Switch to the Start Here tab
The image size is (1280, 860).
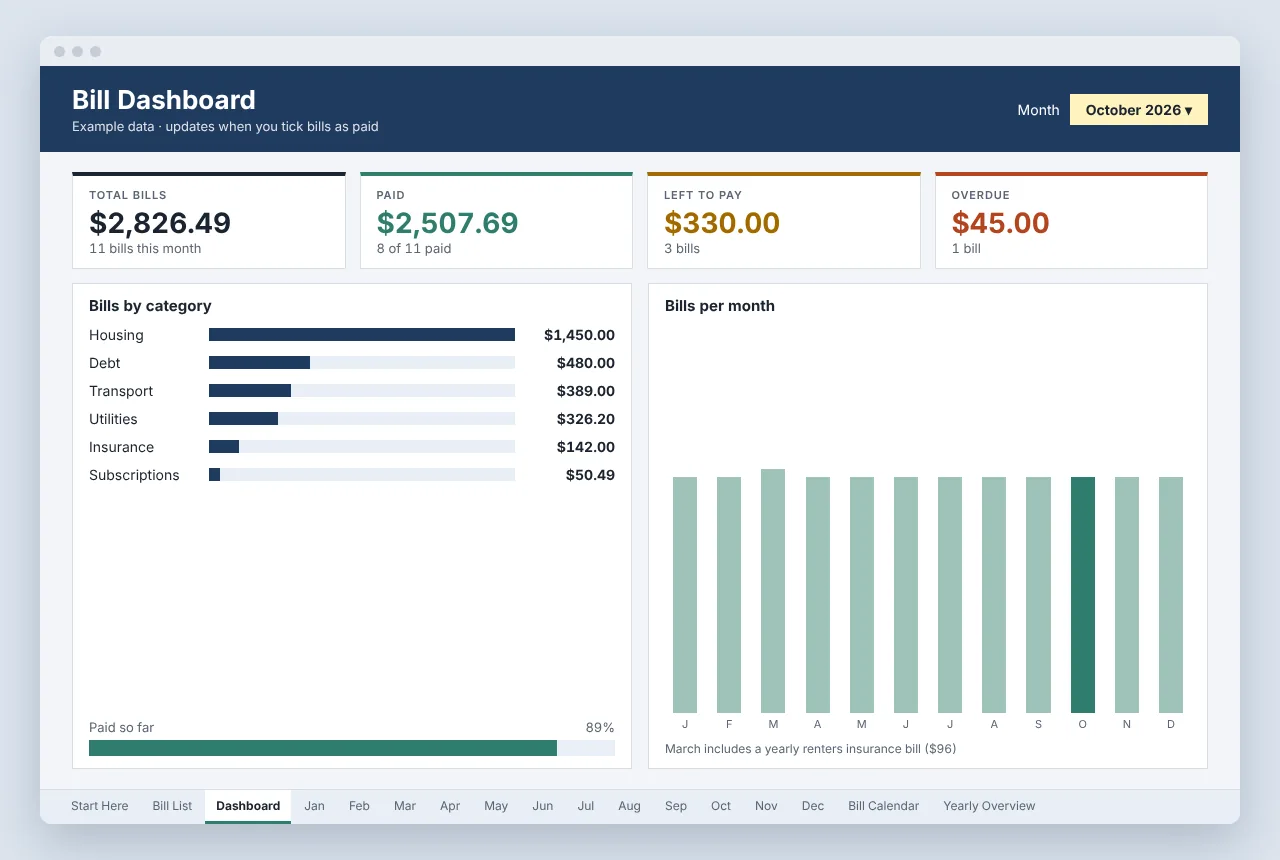pos(100,806)
